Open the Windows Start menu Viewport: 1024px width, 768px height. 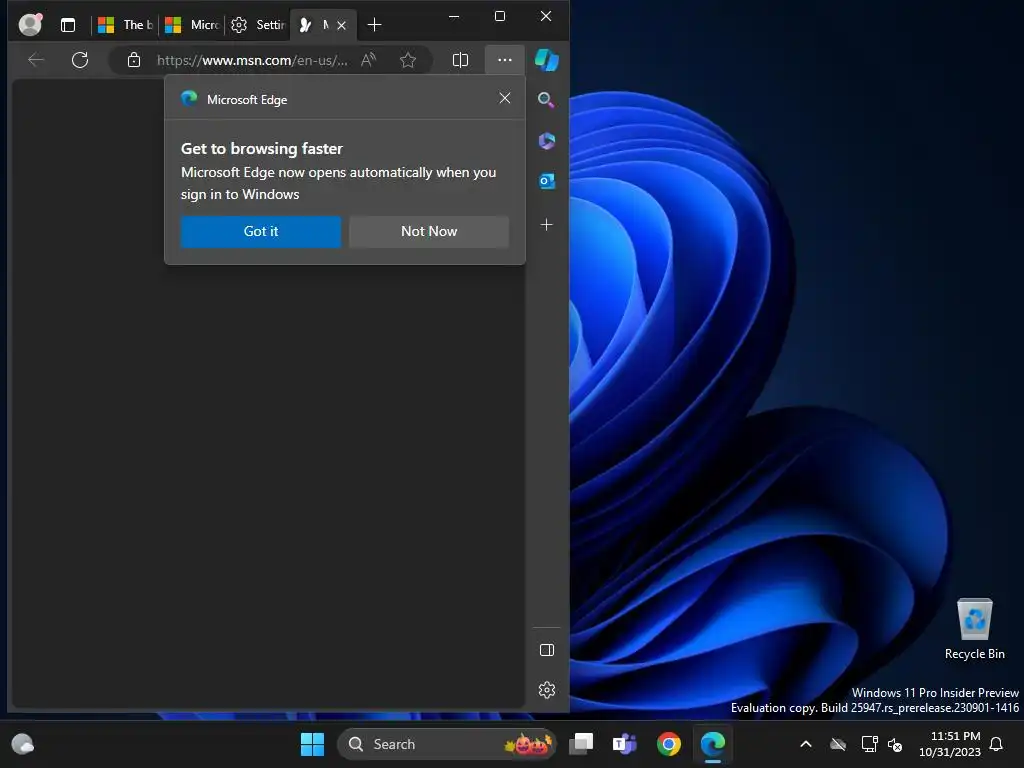[312, 744]
